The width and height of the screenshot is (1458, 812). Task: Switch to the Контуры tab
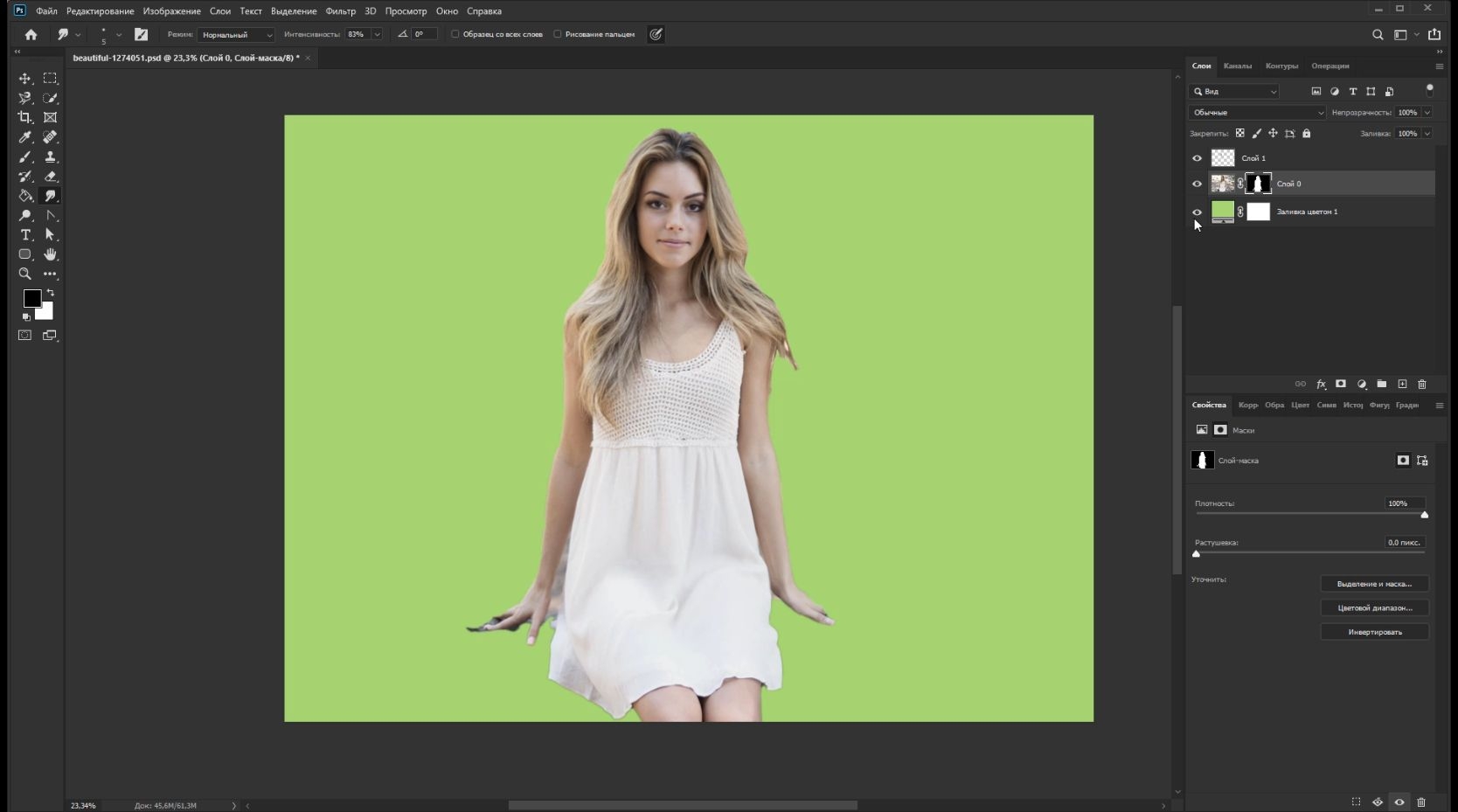[1281, 66]
